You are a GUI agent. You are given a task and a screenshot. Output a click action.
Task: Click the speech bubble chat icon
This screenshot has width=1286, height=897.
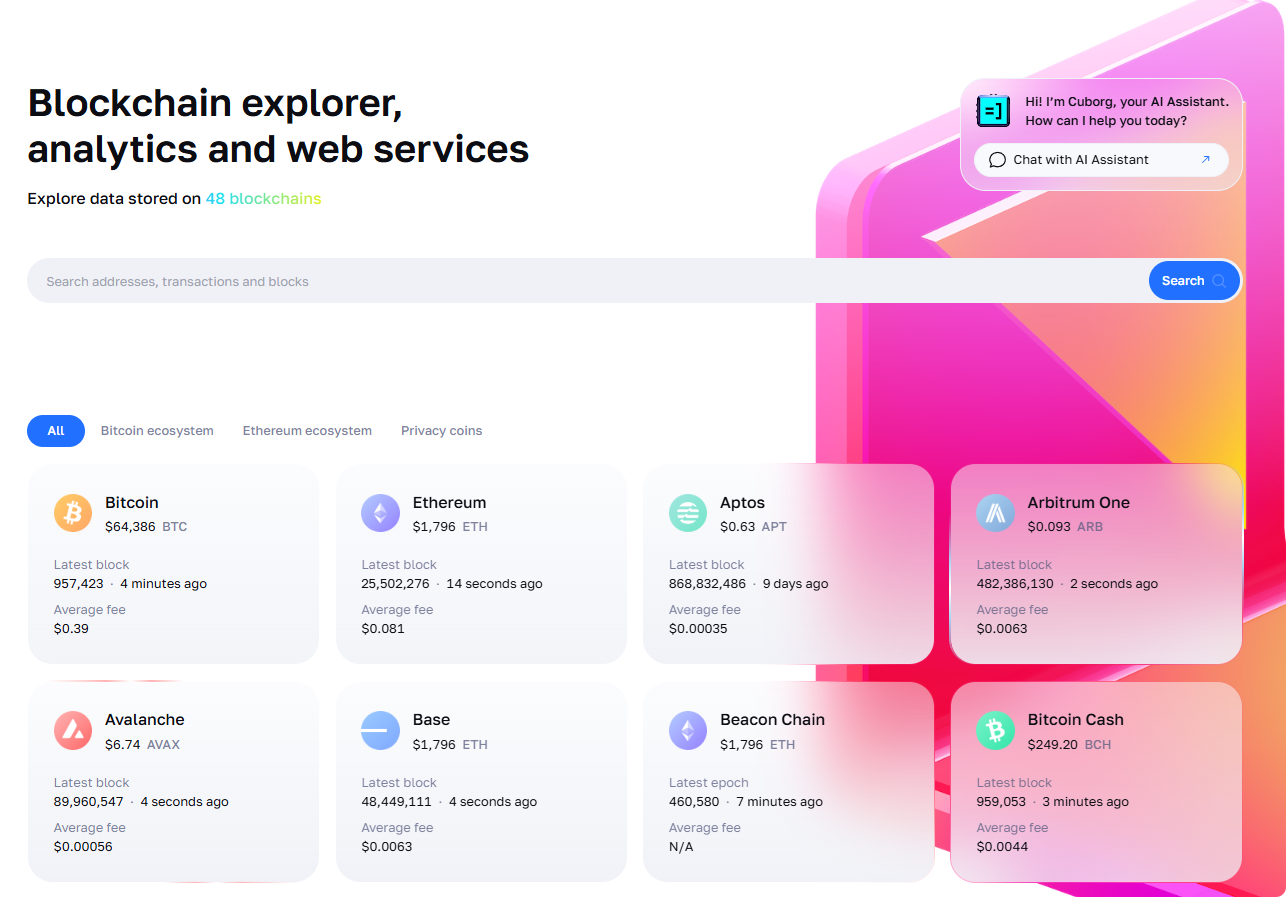997,160
